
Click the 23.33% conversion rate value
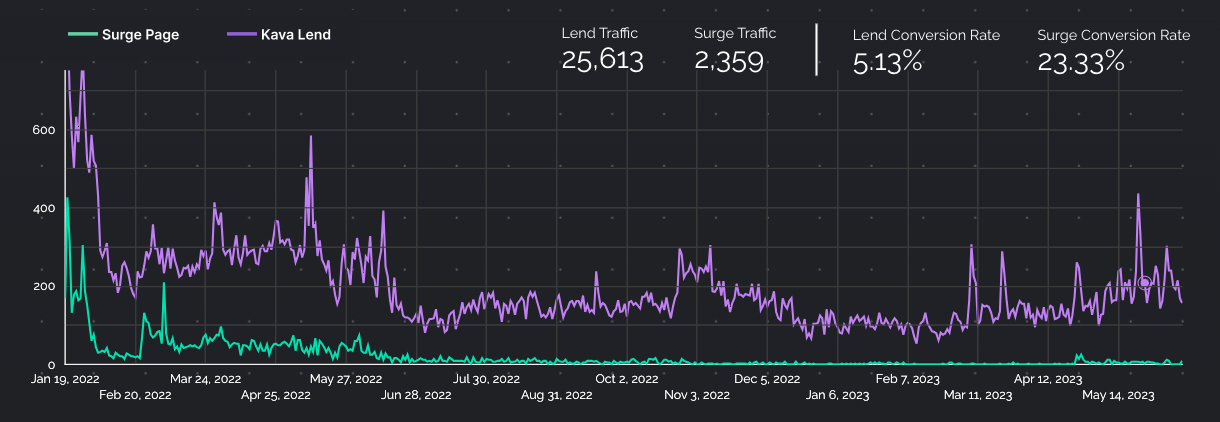click(1081, 62)
